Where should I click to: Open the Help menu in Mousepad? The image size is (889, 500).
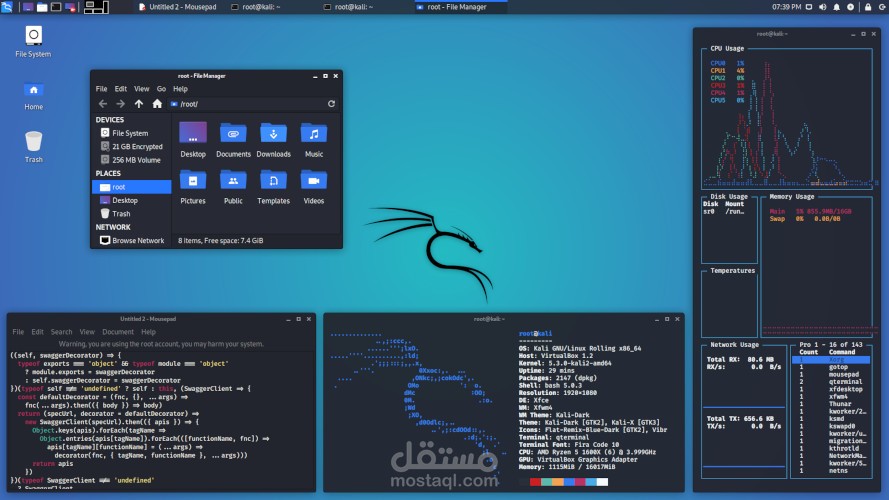(149, 332)
